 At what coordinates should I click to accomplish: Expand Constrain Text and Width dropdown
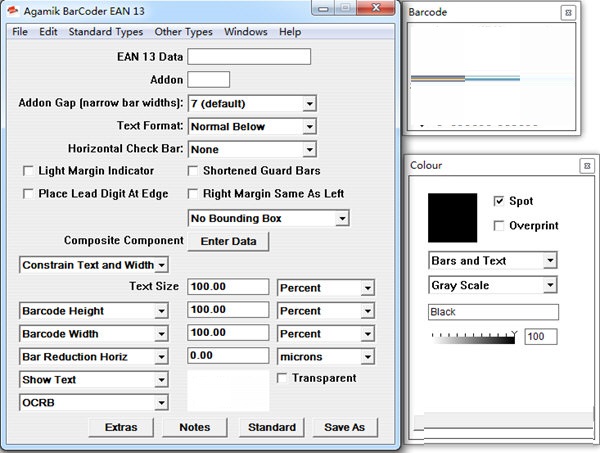tap(162, 265)
